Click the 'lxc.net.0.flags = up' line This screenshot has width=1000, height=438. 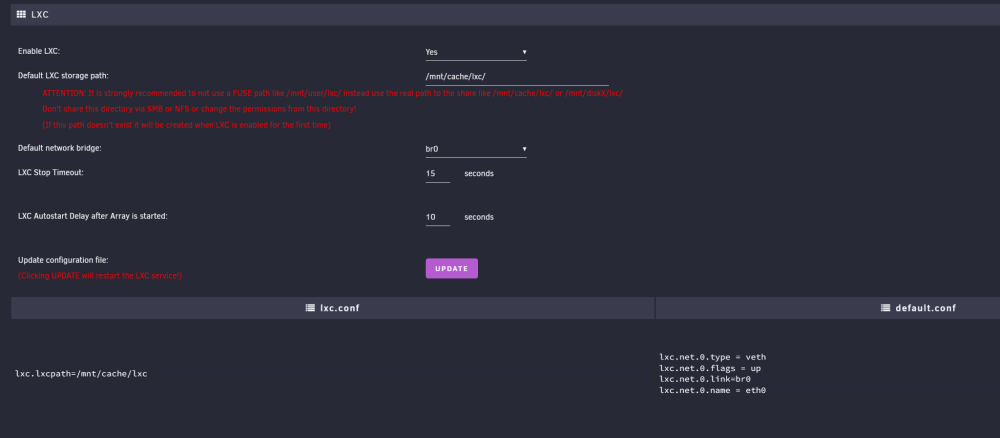click(x=710, y=368)
